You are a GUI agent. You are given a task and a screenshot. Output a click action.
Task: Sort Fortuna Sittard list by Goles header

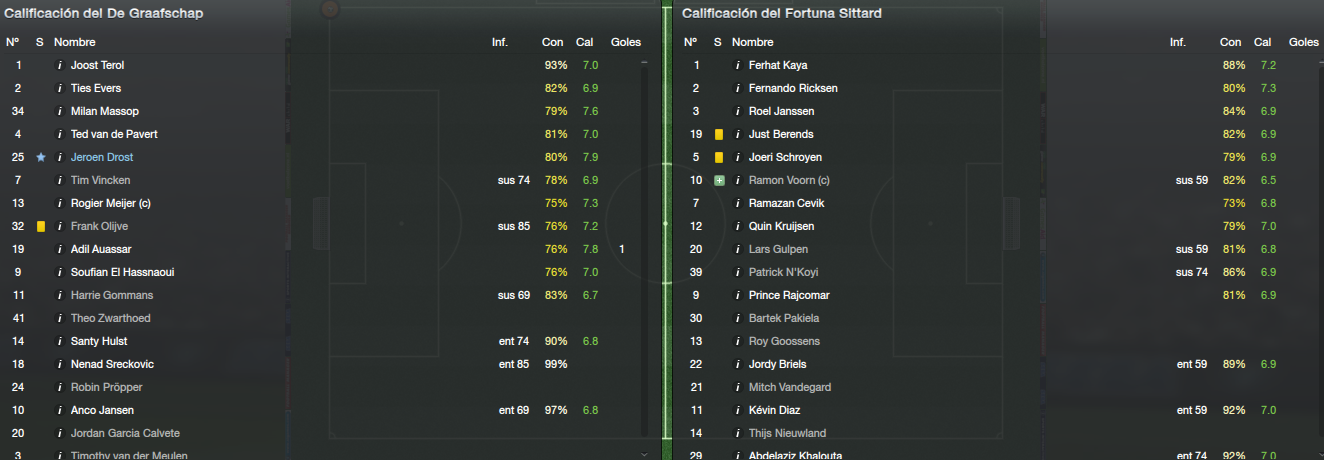pyautogui.click(x=1304, y=42)
